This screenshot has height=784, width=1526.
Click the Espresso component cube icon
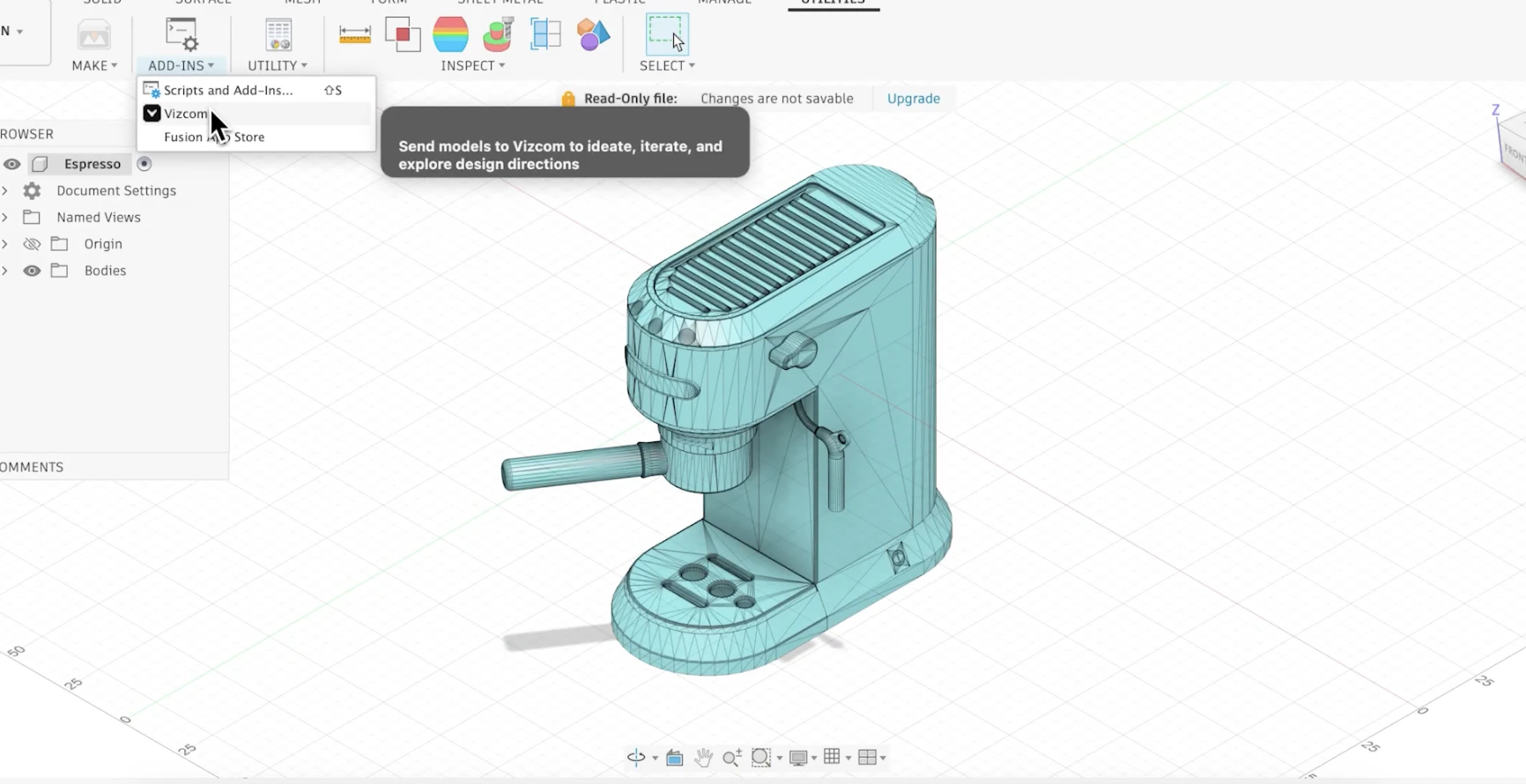pyautogui.click(x=40, y=164)
